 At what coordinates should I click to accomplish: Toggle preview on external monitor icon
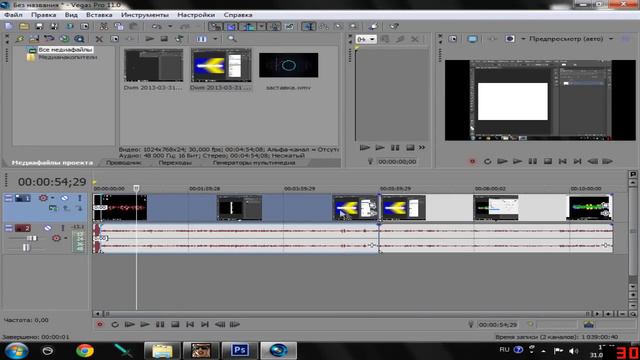[x=472, y=39]
